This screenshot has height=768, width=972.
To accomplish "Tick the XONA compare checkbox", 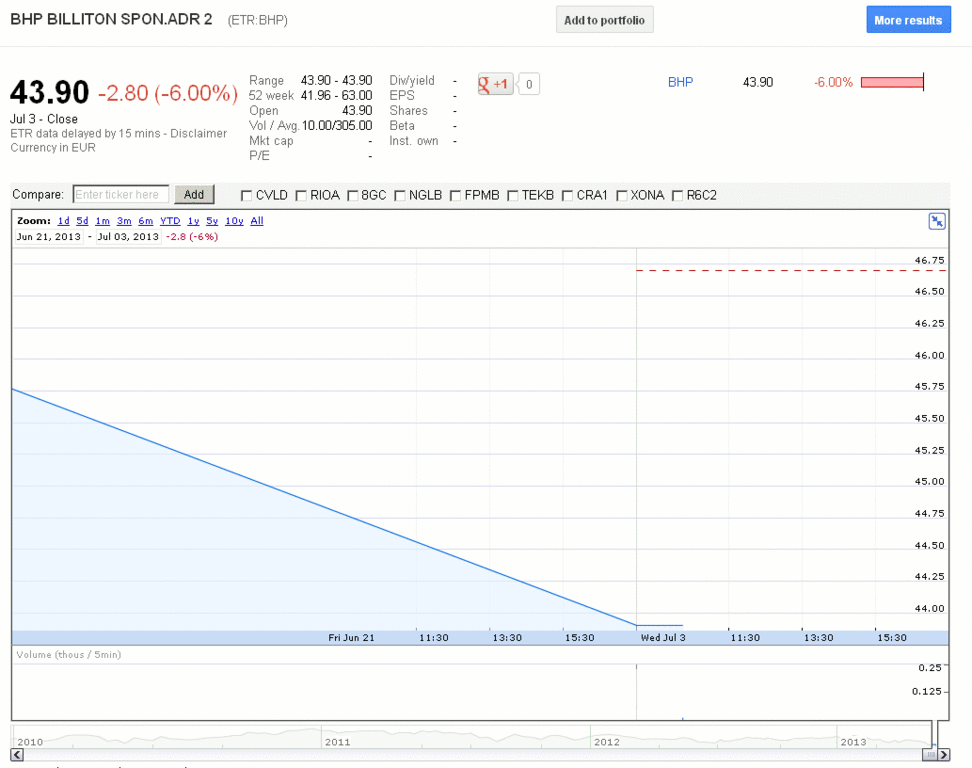I will (622, 196).
